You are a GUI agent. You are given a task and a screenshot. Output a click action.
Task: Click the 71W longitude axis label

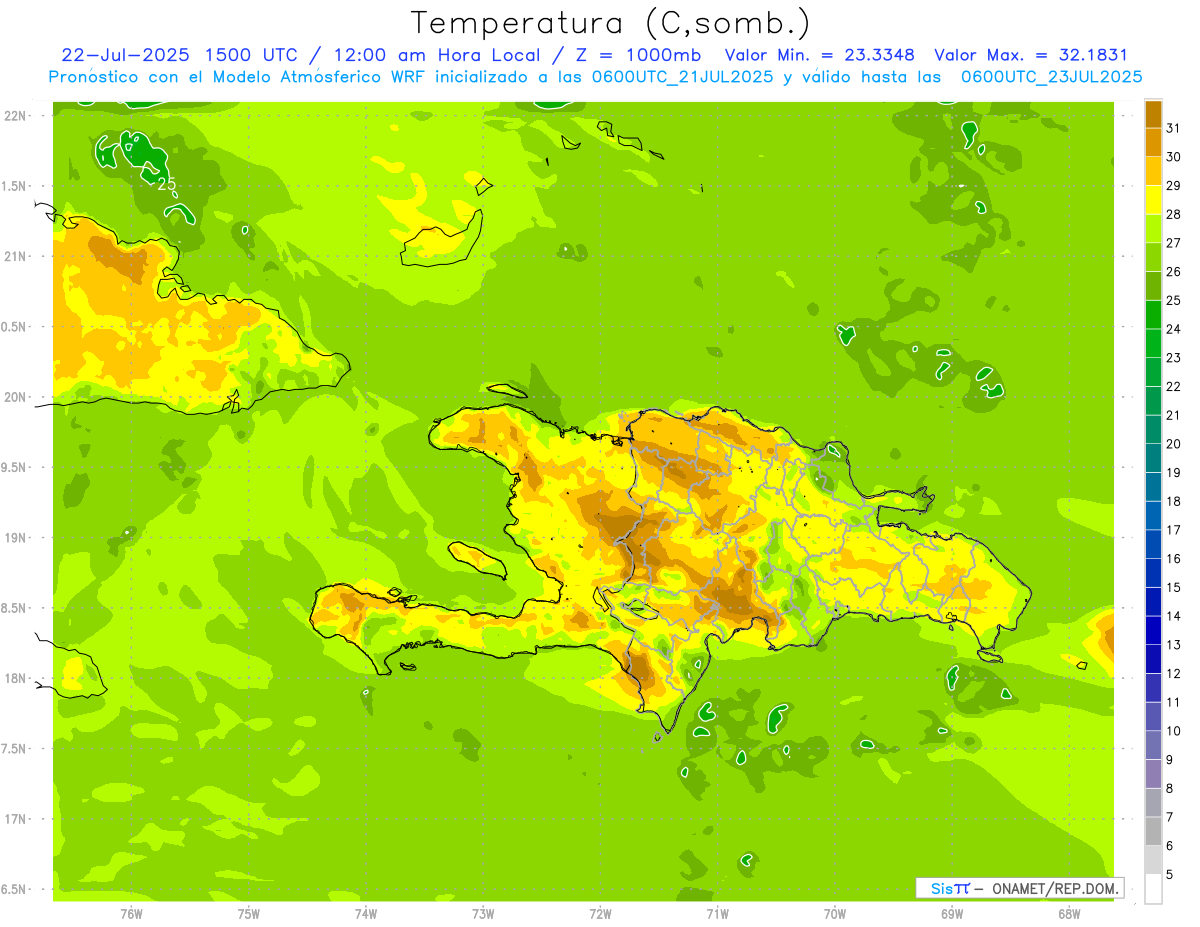pyautogui.click(x=717, y=914)
